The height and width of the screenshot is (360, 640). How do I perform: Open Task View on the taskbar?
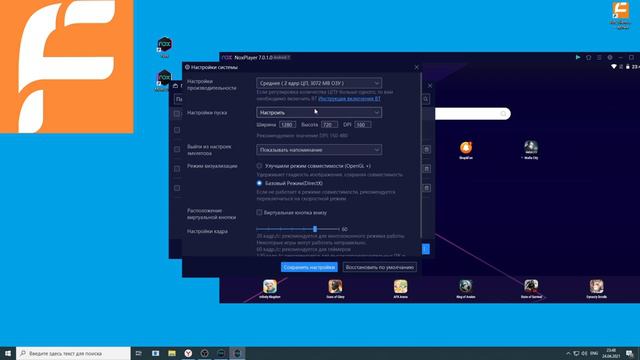tap(139, 353)
